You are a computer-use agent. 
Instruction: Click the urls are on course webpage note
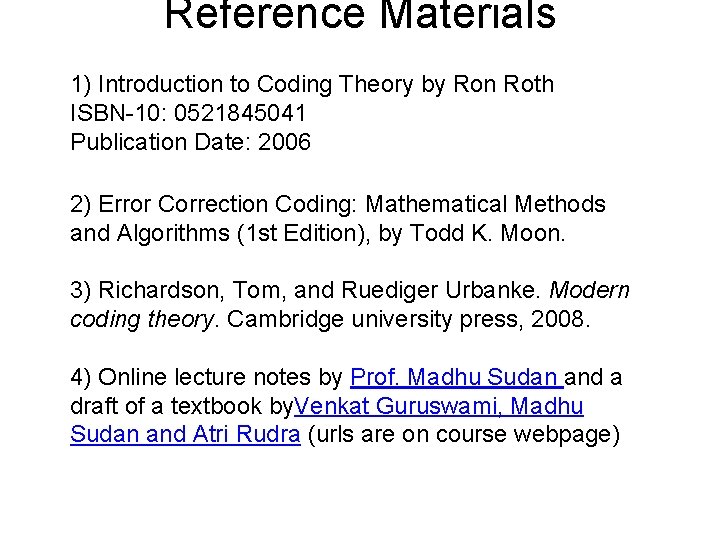point(465,435)
